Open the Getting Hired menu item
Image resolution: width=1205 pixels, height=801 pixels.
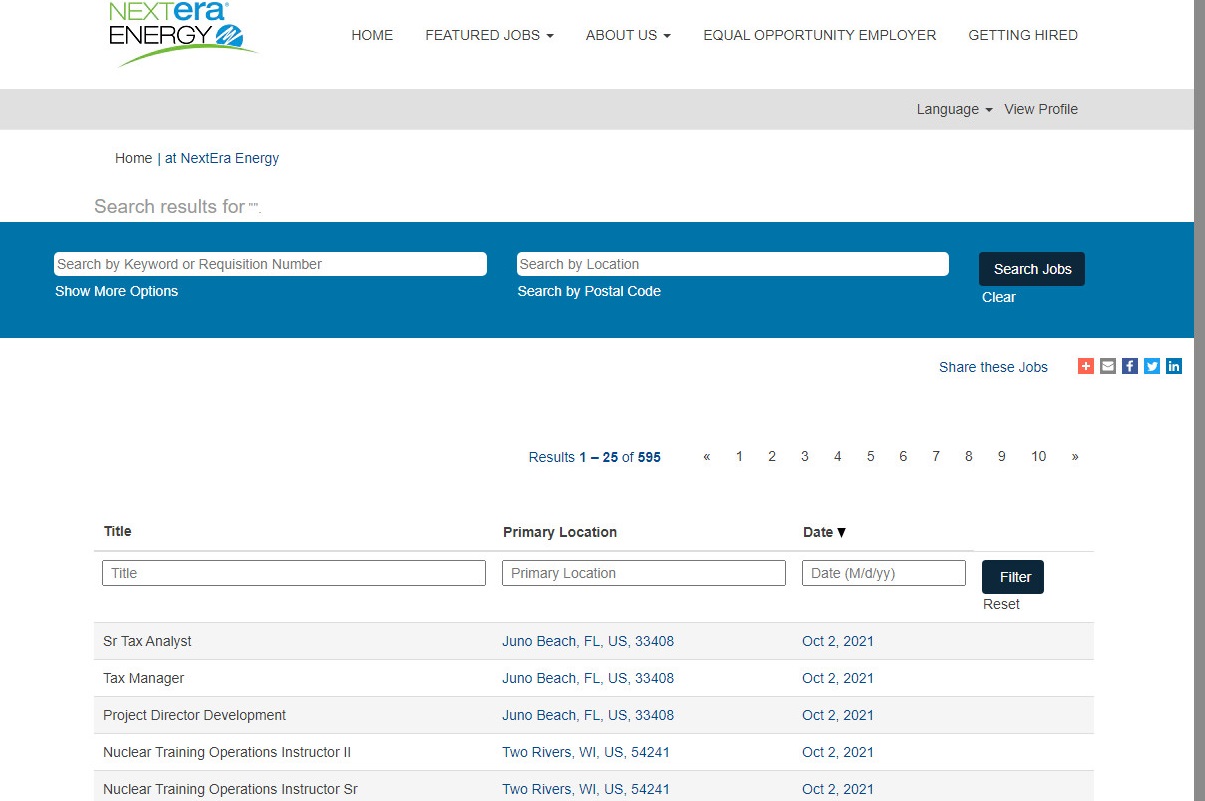pyautogui.click(x=1022, y=35)
